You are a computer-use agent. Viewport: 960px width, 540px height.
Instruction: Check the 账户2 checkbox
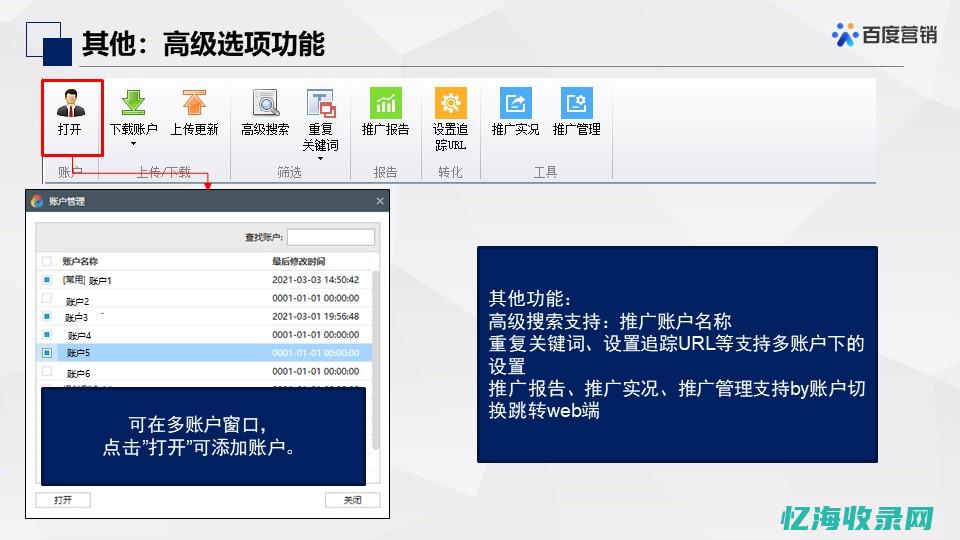tap(46, 299)
